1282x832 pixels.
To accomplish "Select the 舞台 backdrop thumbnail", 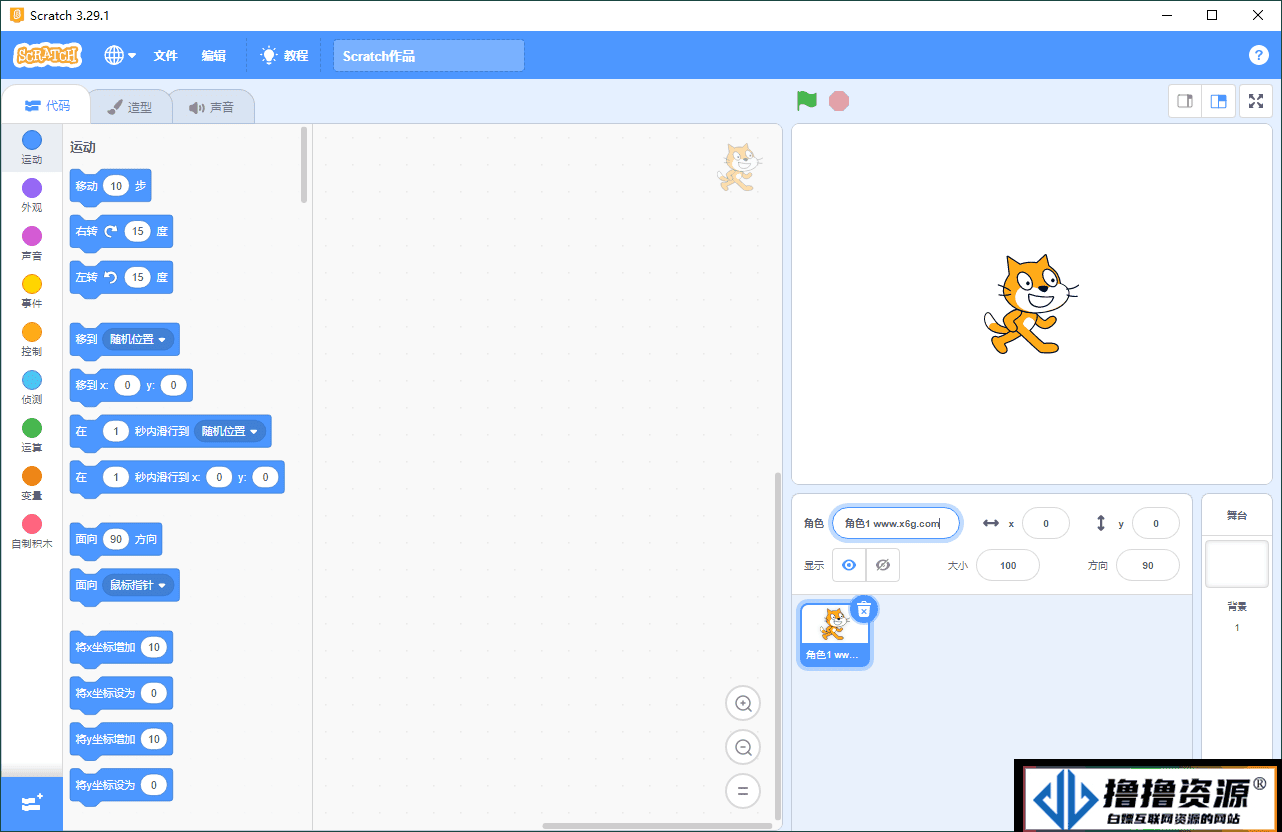I will tap(1237, 564).
